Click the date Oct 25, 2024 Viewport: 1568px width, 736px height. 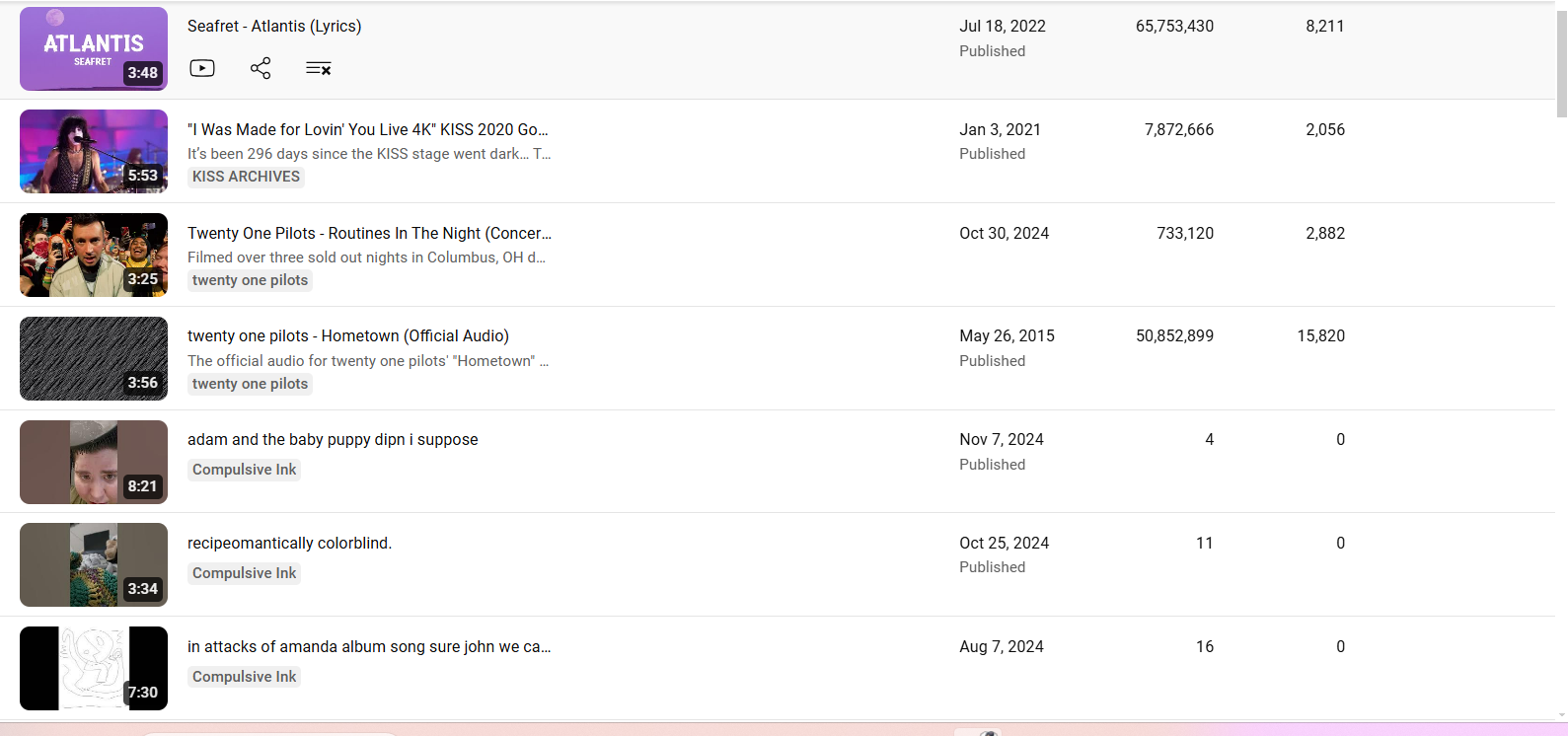tap(1004, 543)
